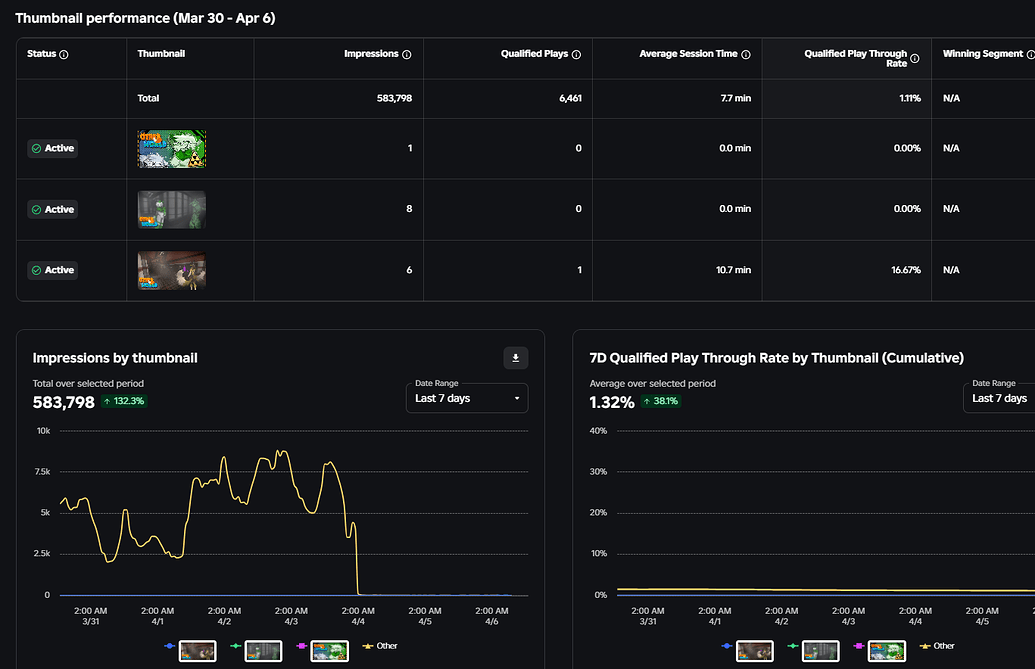Click the 132.3% increase badge

[x=124, y=401]
